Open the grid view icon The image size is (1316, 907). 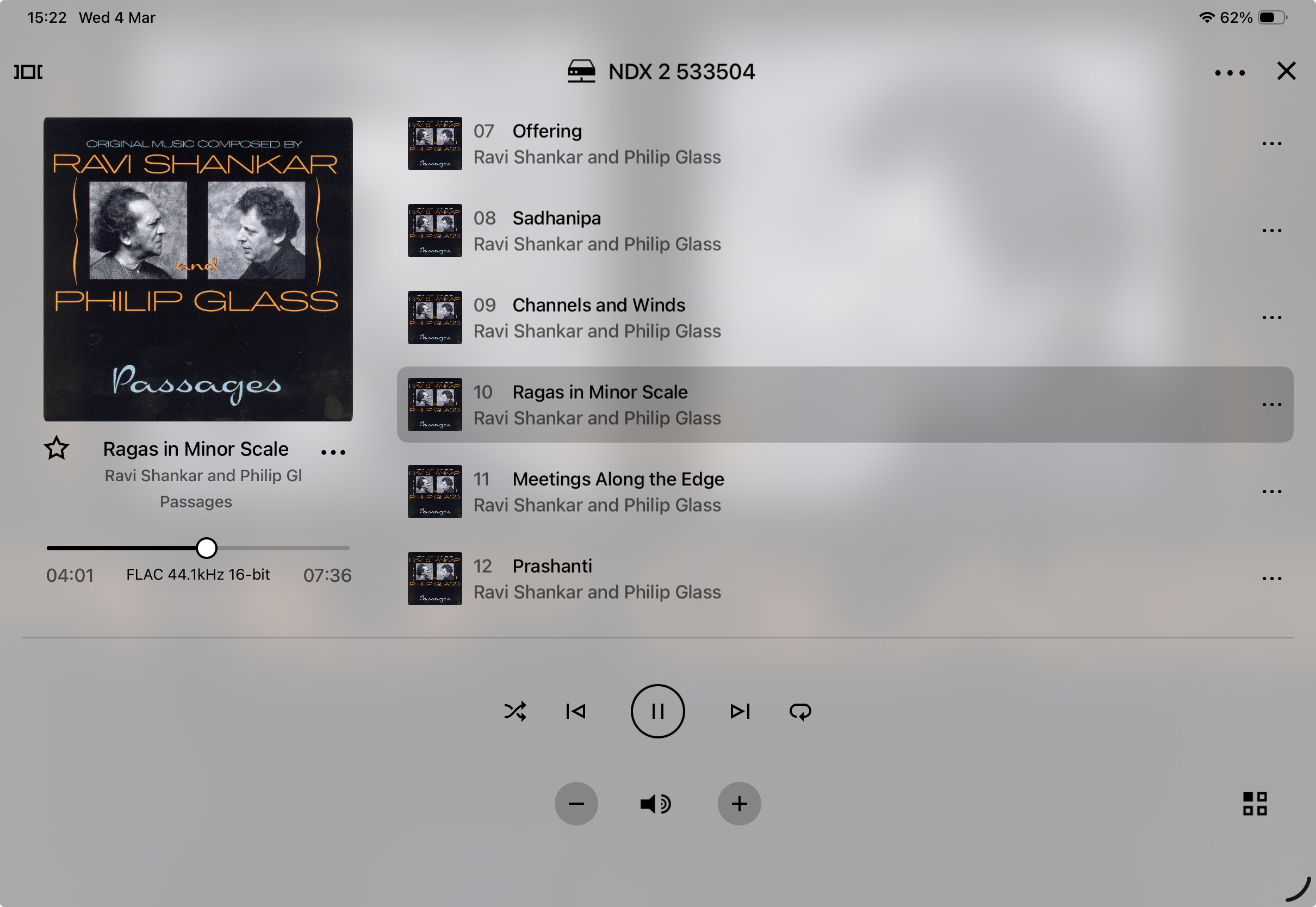[x=1255, y=804]
